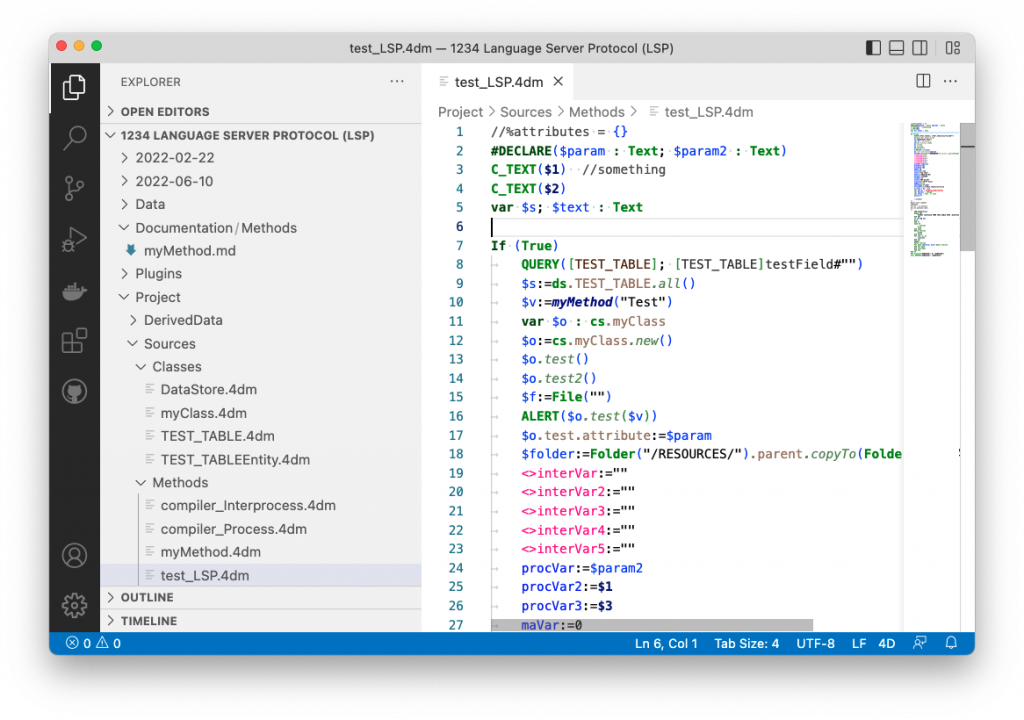Open TEST_TABLE.4dm file
Image resolution: width=1024 pixels, height=720 pixels.
tap(261, 436)
